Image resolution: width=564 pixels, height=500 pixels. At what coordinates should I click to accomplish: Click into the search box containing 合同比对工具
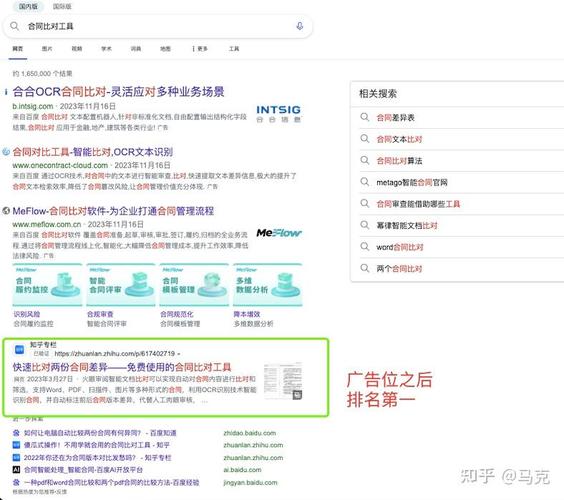click(x=158, y=26)
